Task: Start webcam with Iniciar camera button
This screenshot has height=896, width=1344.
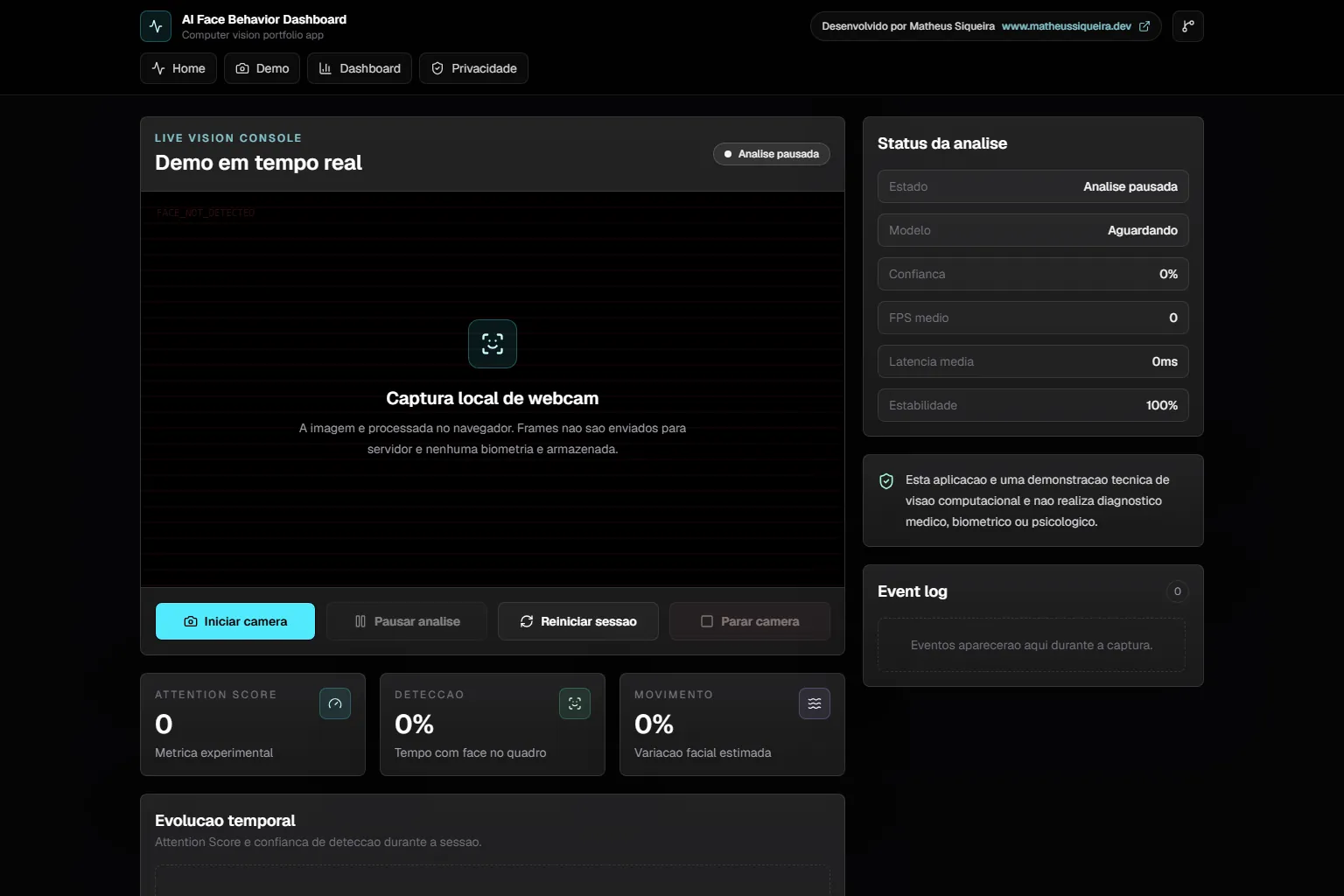Action: (235, 621)
